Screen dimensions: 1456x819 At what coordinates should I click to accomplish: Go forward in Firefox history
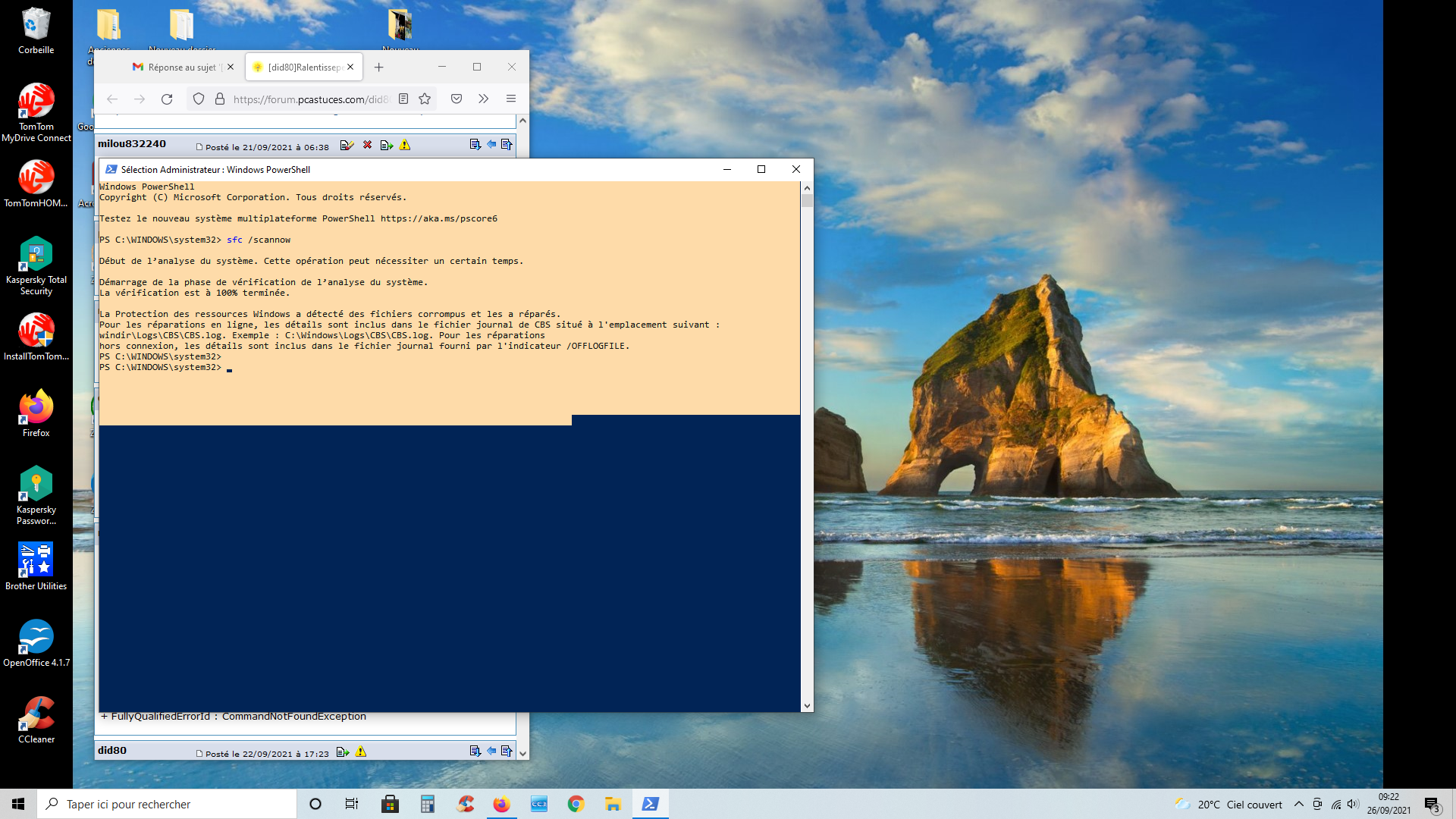(x=140, y=99)
